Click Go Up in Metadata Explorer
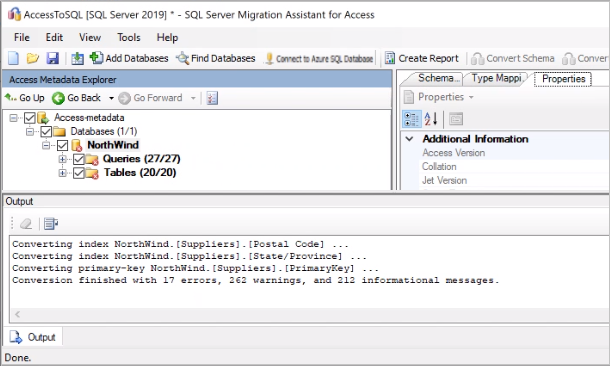The height and width of the screenshot is (366, 611). [x=25, y=98]
